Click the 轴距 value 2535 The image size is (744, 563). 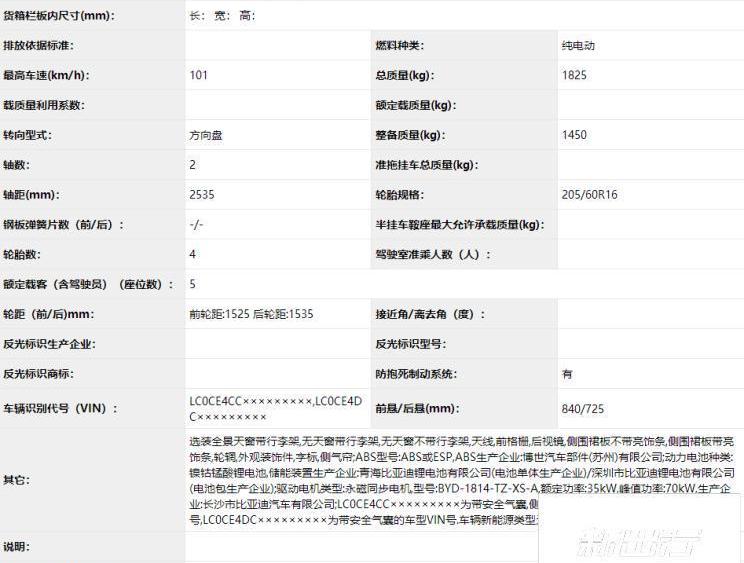click(202, 195)
